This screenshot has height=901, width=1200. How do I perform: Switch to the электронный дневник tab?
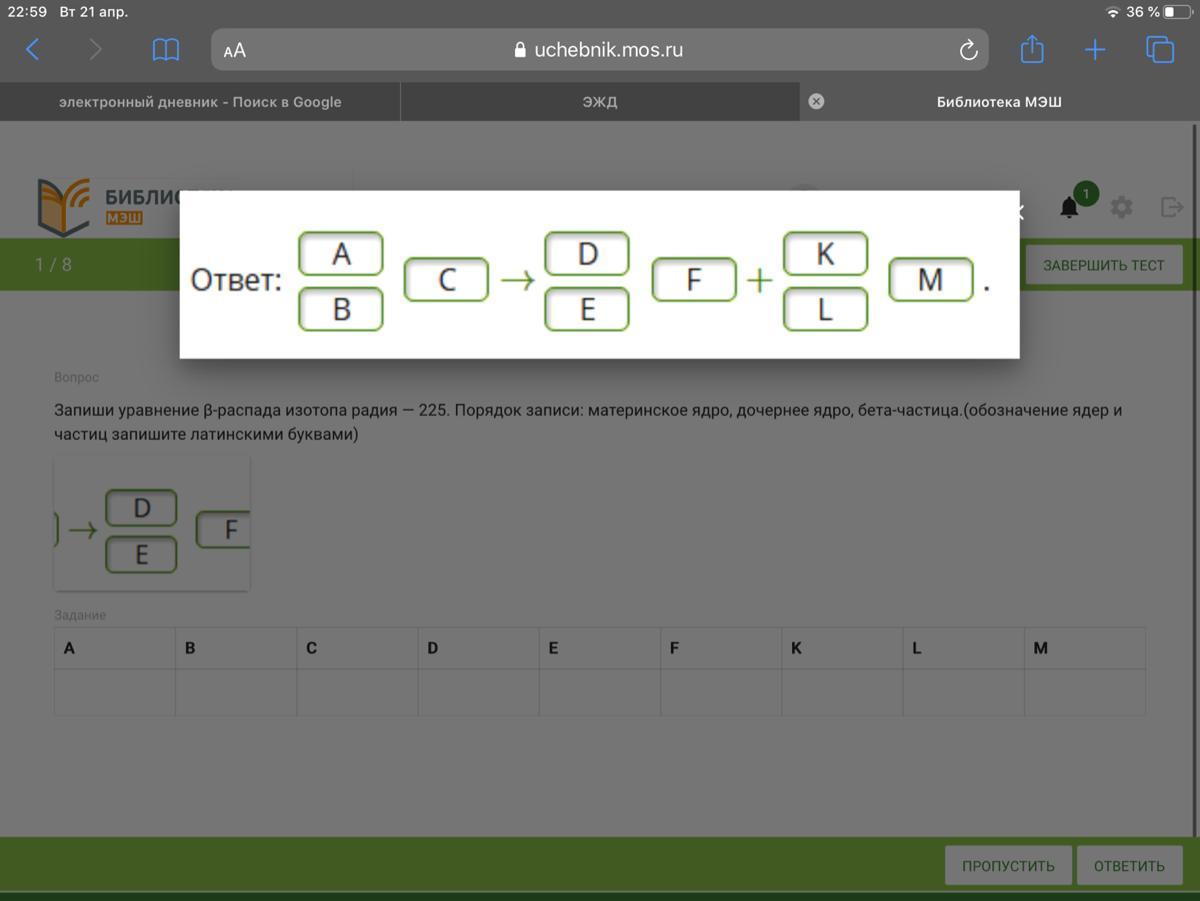pyautogui.click(x=200, y=102)
